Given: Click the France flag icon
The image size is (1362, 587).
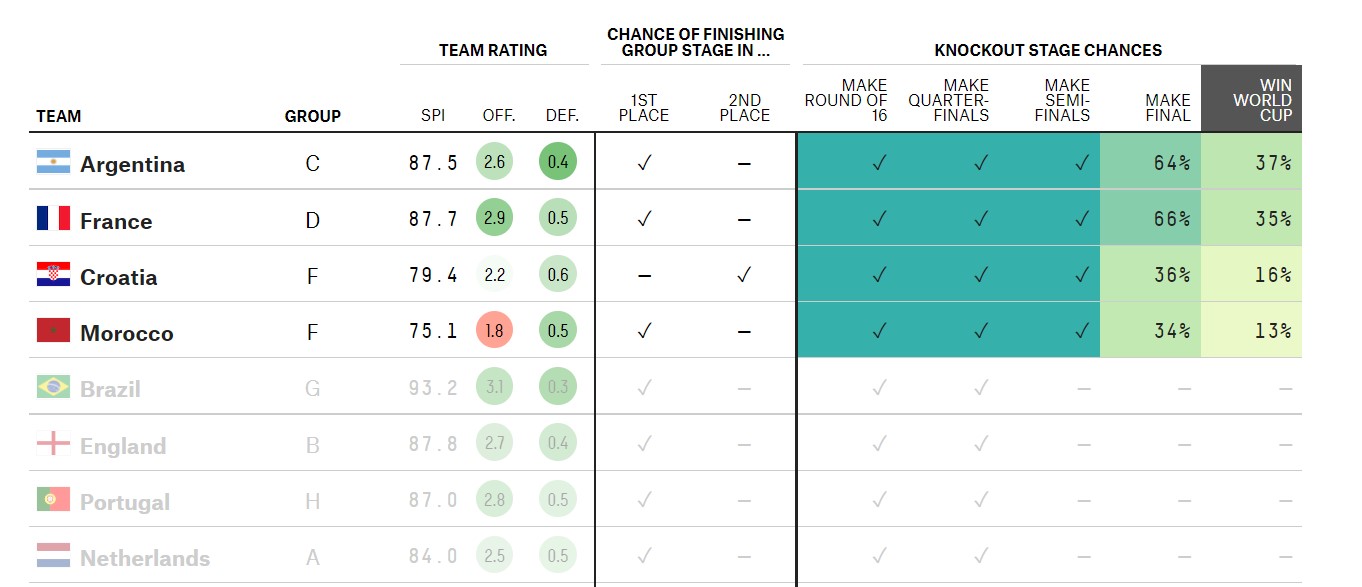Looking at the screenshot, I should pos(53,219).
